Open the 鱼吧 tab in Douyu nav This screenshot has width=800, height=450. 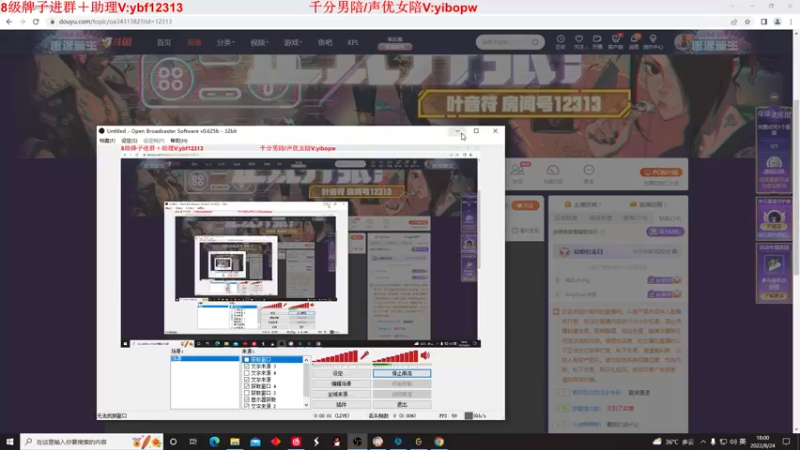point(325,43)
